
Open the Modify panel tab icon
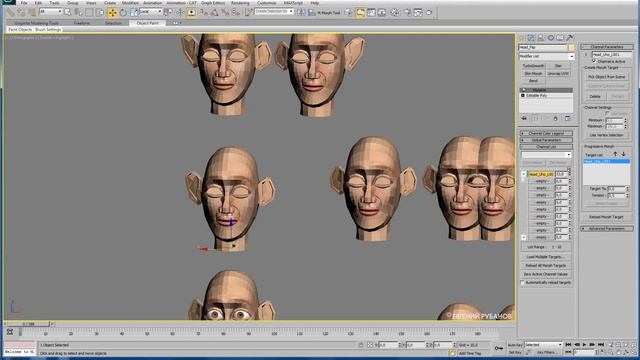tap(531, 38)
